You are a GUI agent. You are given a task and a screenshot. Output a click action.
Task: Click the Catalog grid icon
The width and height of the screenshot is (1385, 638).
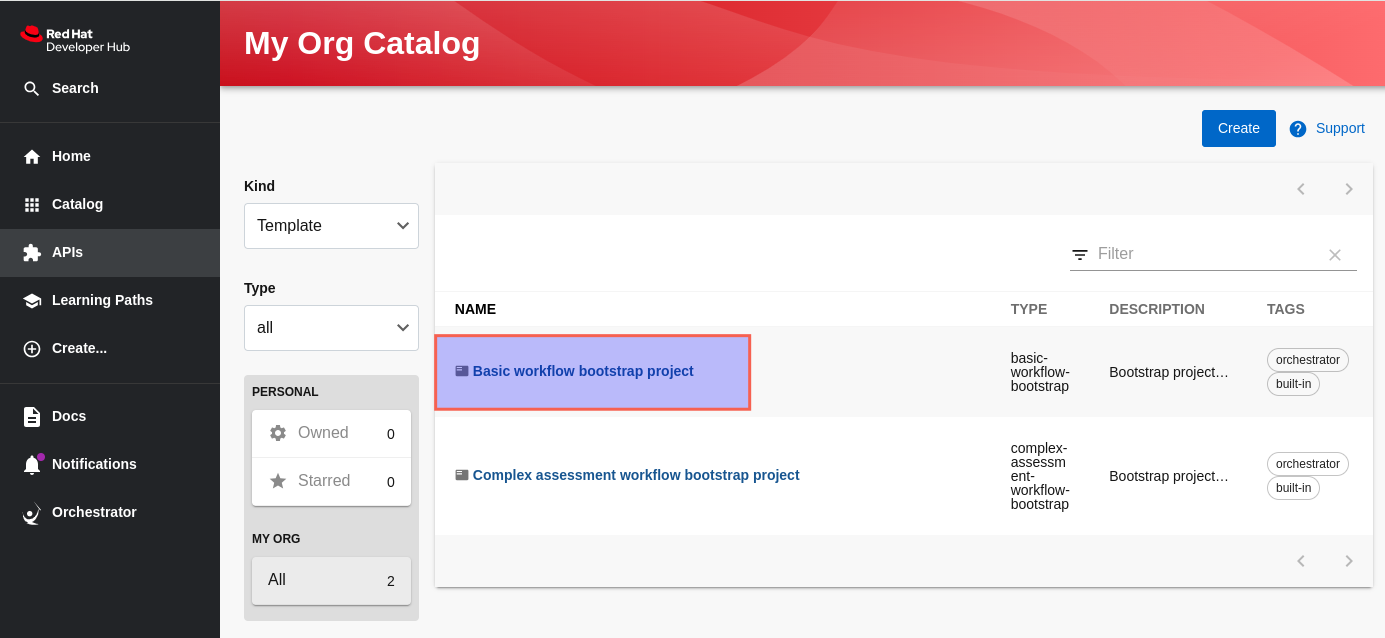pos(32,205)
